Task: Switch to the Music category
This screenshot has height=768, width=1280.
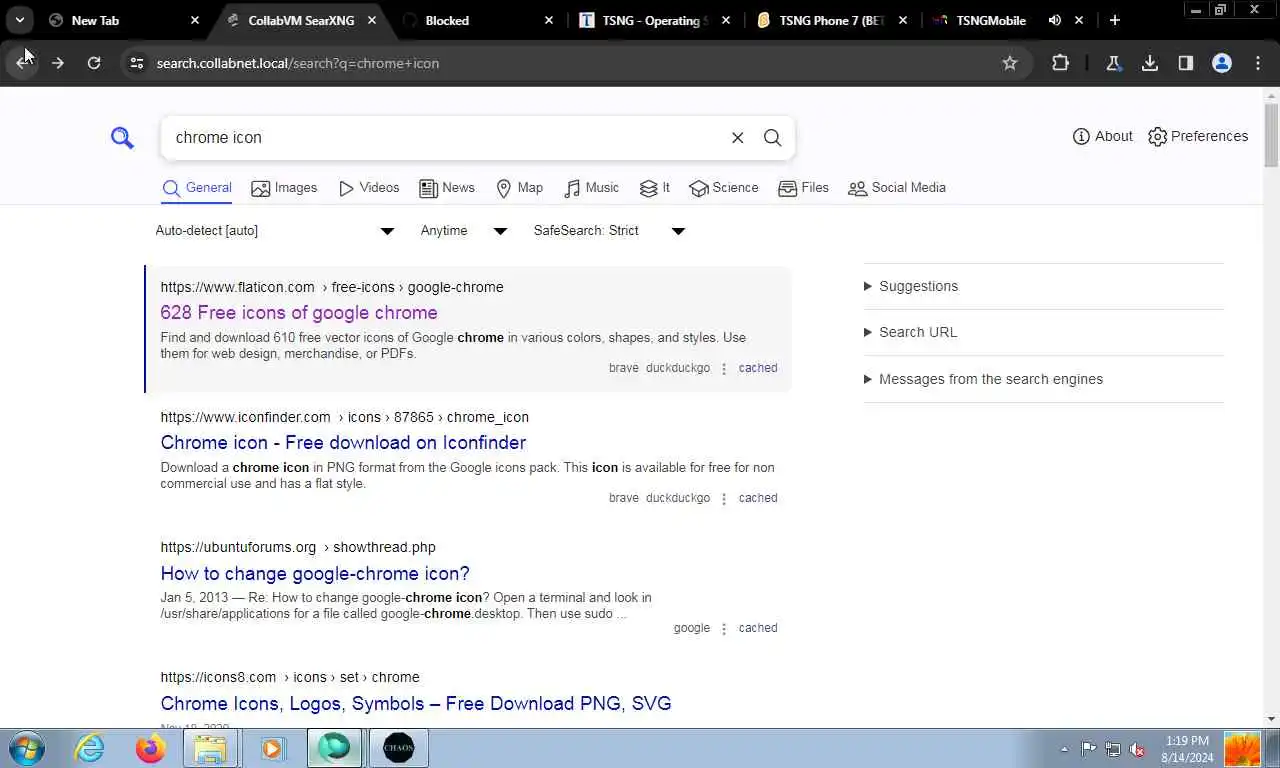Action: [591, 188]
